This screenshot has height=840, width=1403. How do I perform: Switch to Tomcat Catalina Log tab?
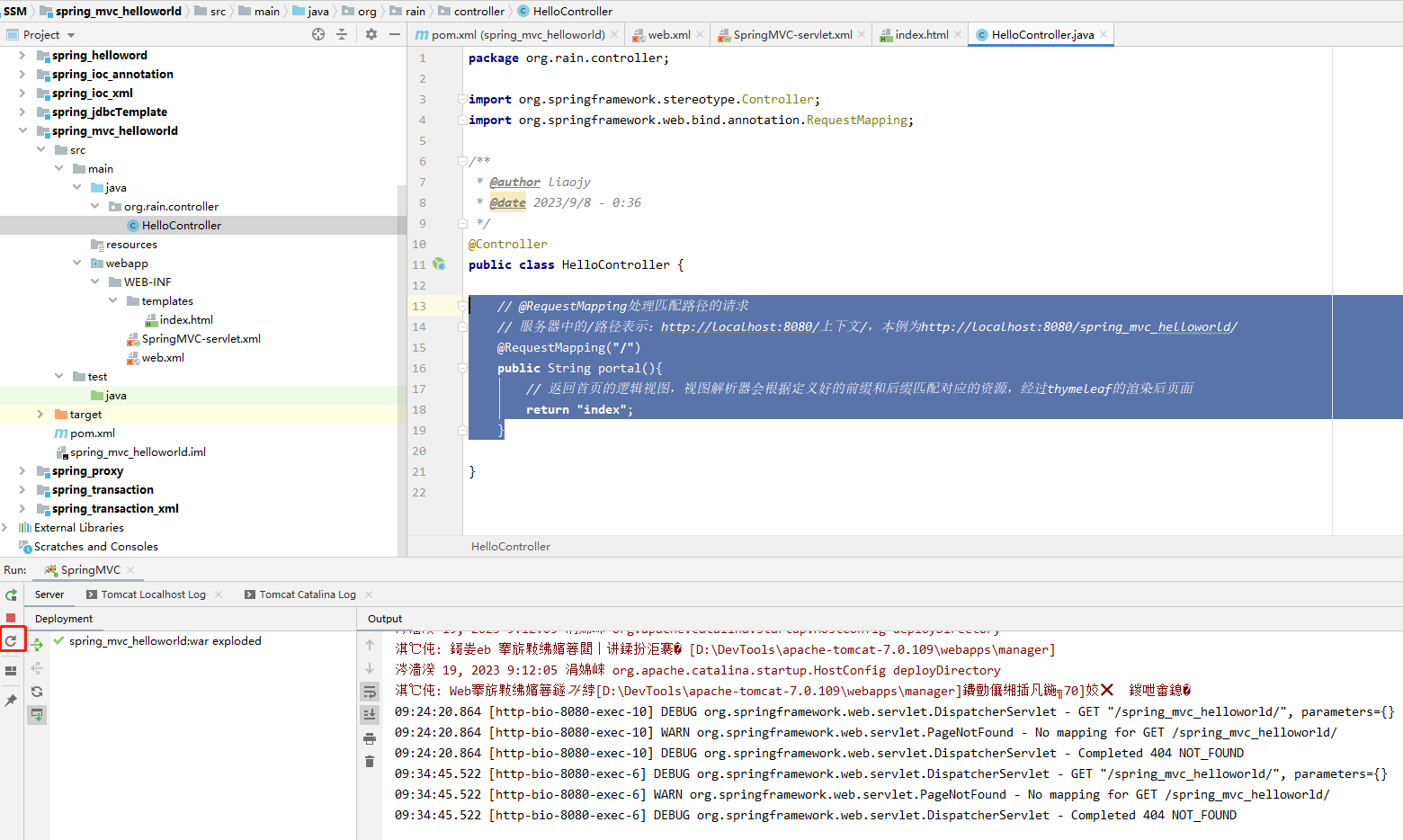308,594
